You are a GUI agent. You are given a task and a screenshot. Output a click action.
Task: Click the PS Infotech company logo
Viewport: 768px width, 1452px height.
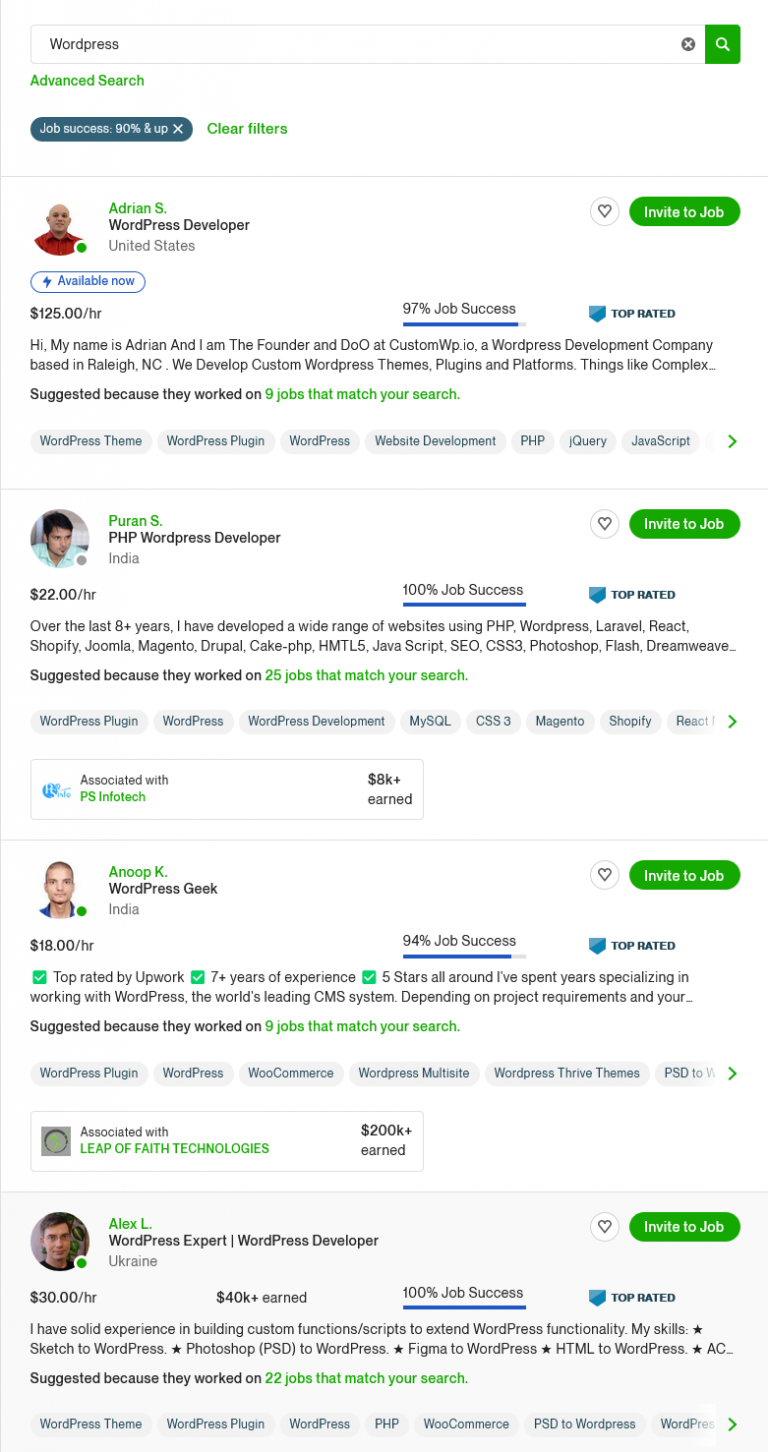pos(57,788)
